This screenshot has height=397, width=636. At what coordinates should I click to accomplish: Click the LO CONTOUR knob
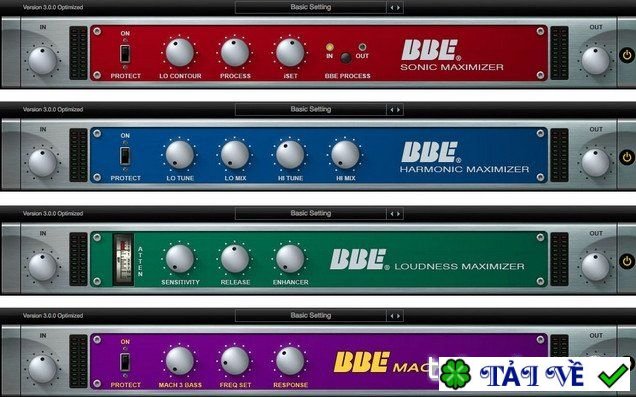pos(180,52)
